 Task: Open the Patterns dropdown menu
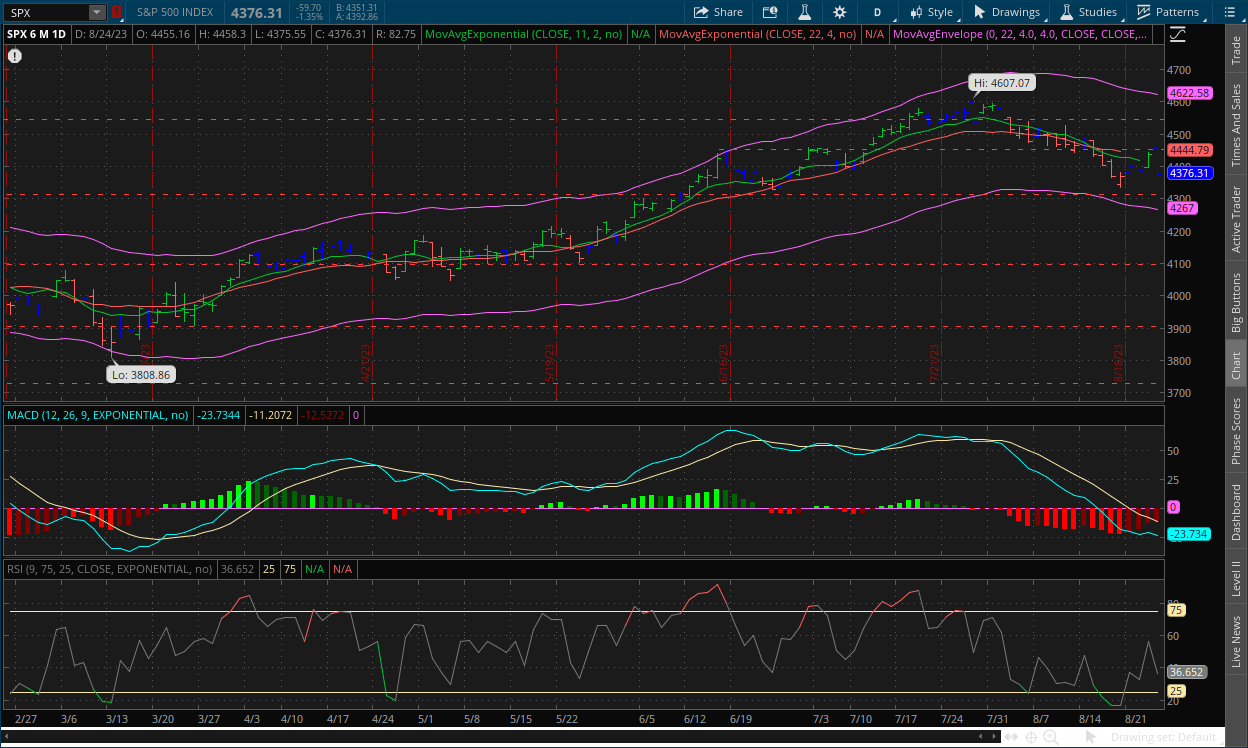point(1167,12)
